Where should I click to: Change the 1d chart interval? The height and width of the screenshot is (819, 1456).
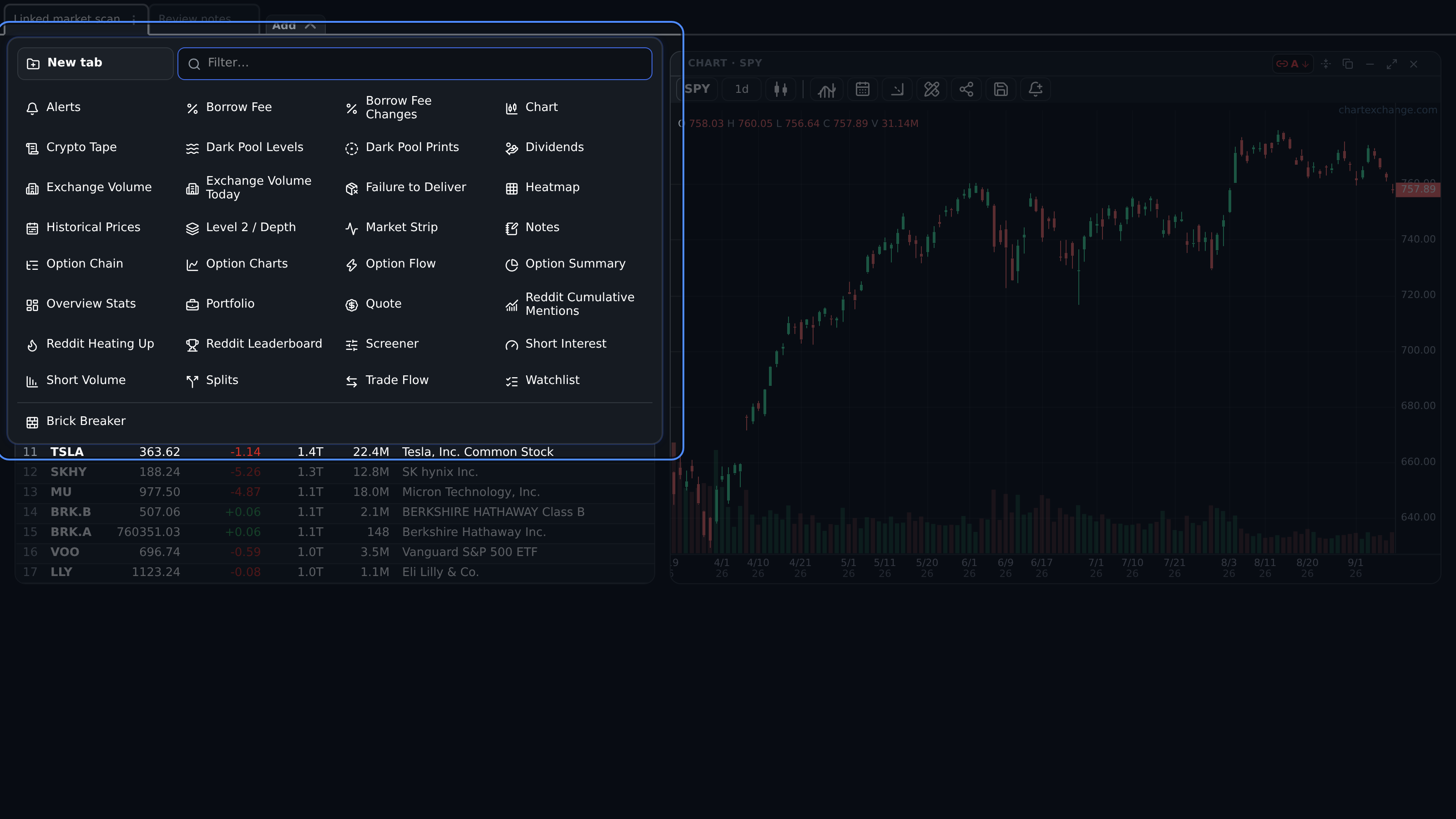pos(742,89)
